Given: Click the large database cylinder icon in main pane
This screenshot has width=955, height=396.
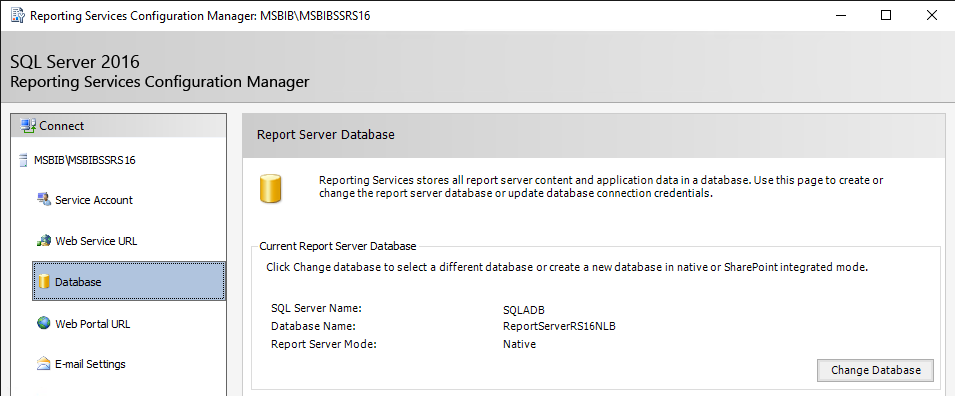Looking at the screenshot, I should 270,188.
